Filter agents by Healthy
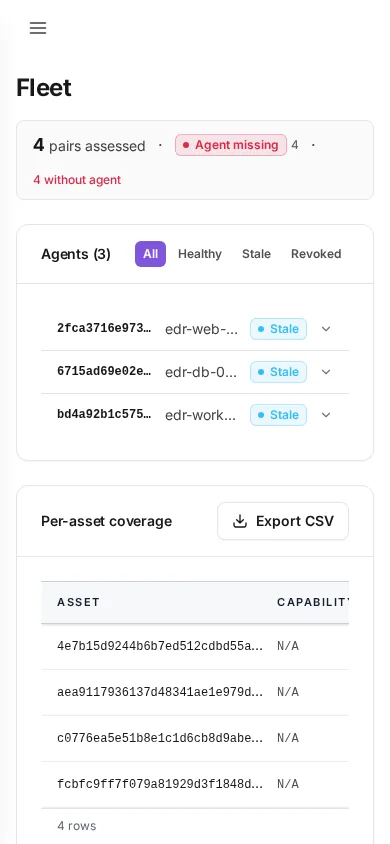The width and height of the screenshot is (390, 844). tap(200, 254)
